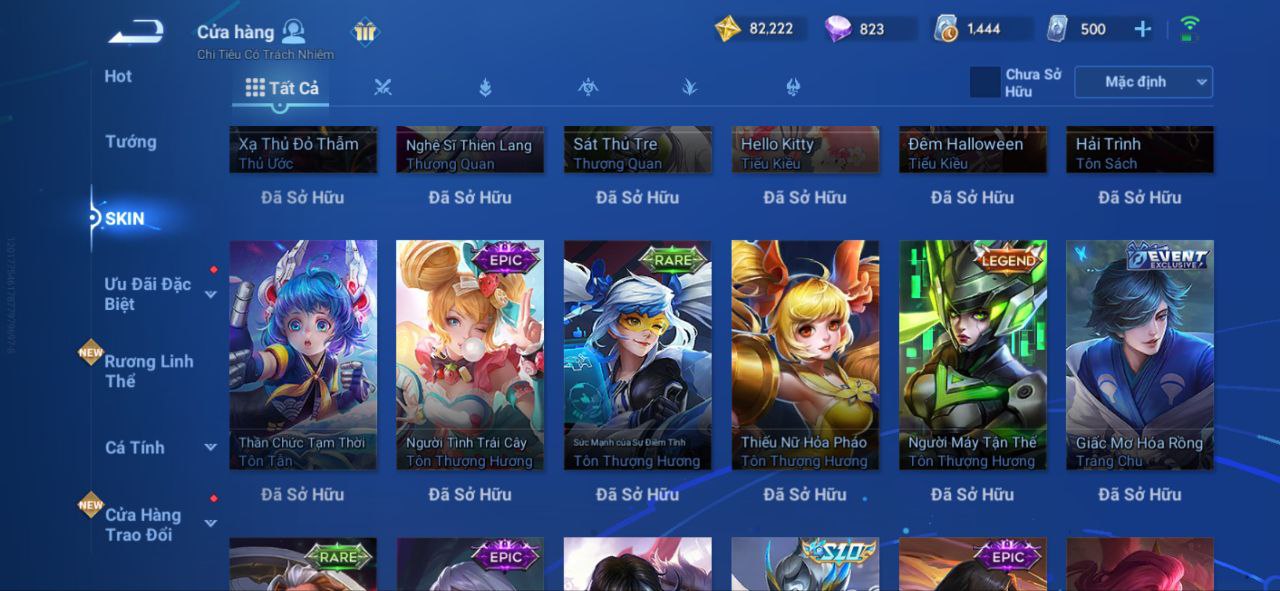
Task: Check the green wifi signal icon
Action: [x=1190, y=28]
